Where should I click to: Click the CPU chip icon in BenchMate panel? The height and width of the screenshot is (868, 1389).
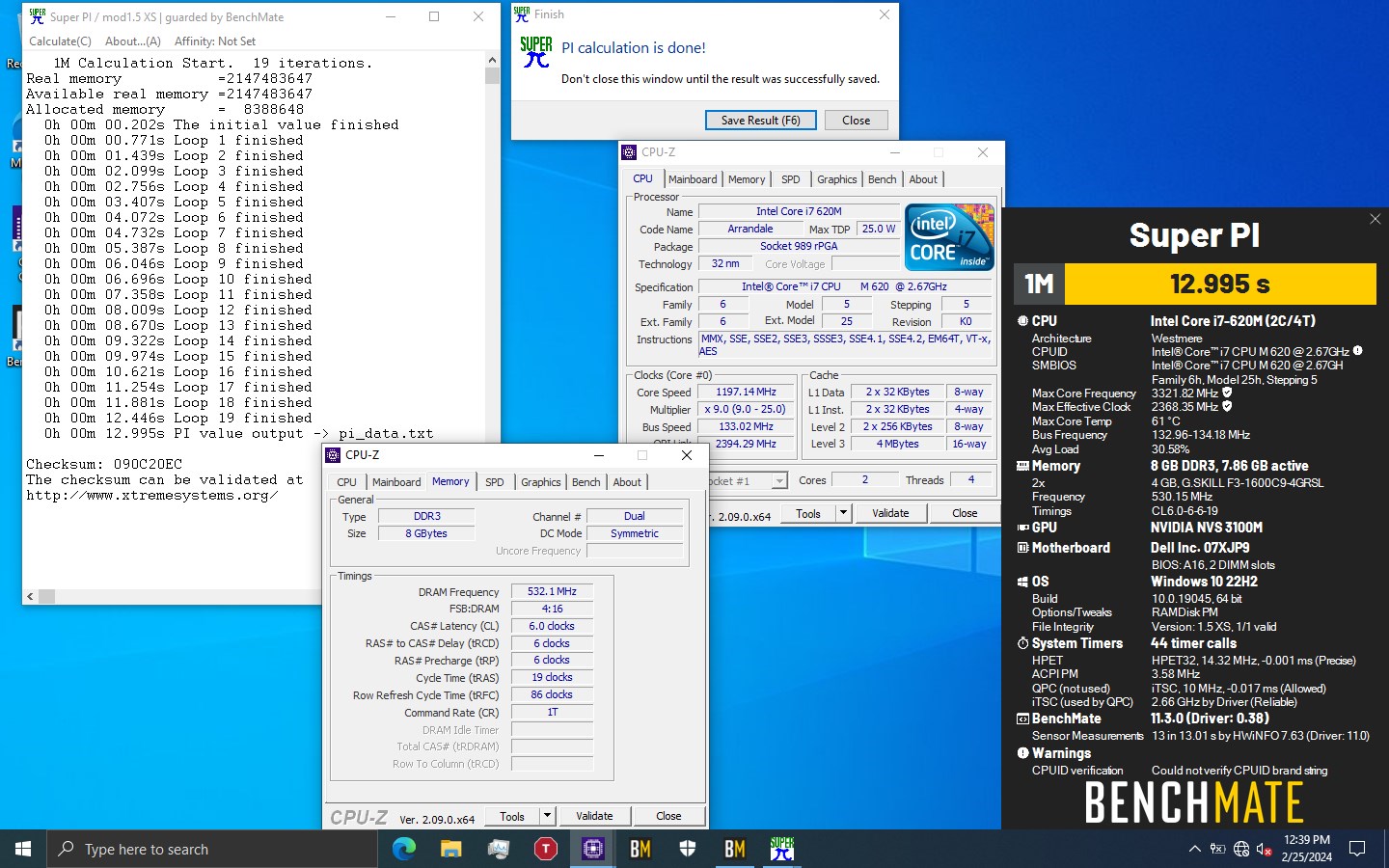coord(1022,321)
